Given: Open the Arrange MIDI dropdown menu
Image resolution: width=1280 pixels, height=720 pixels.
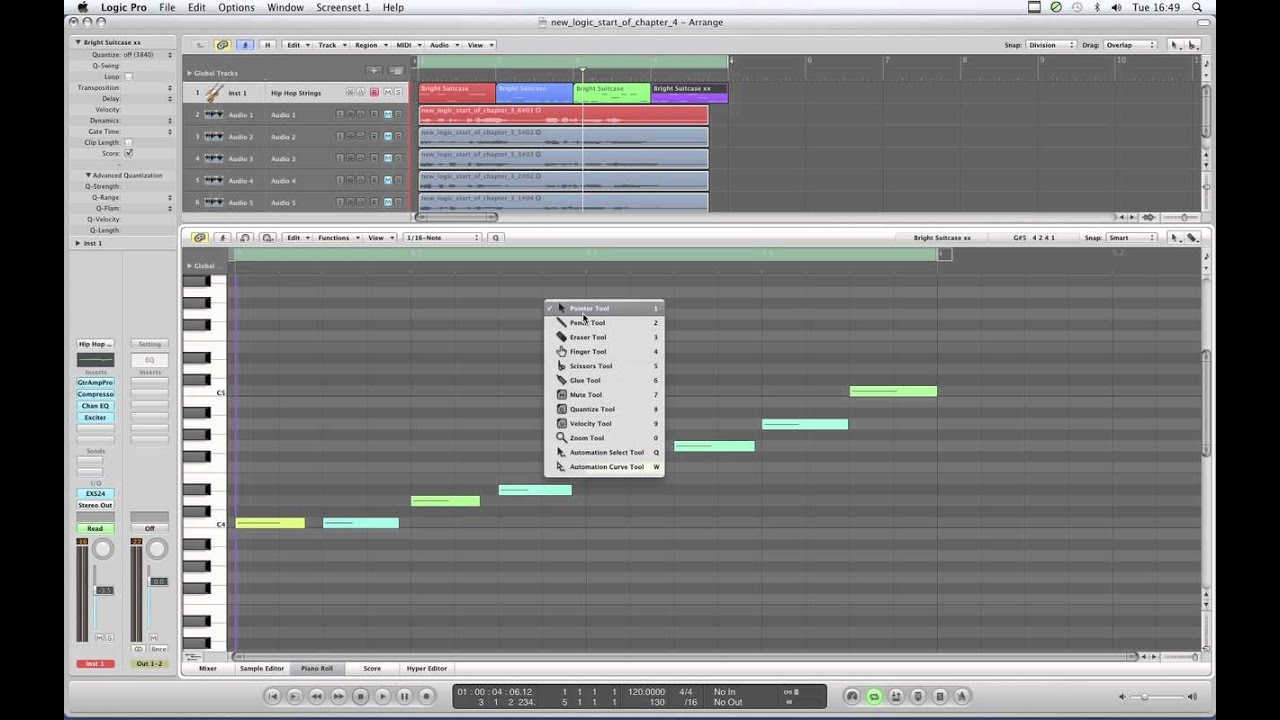Looking at the screenshot, I should point(407,45).
